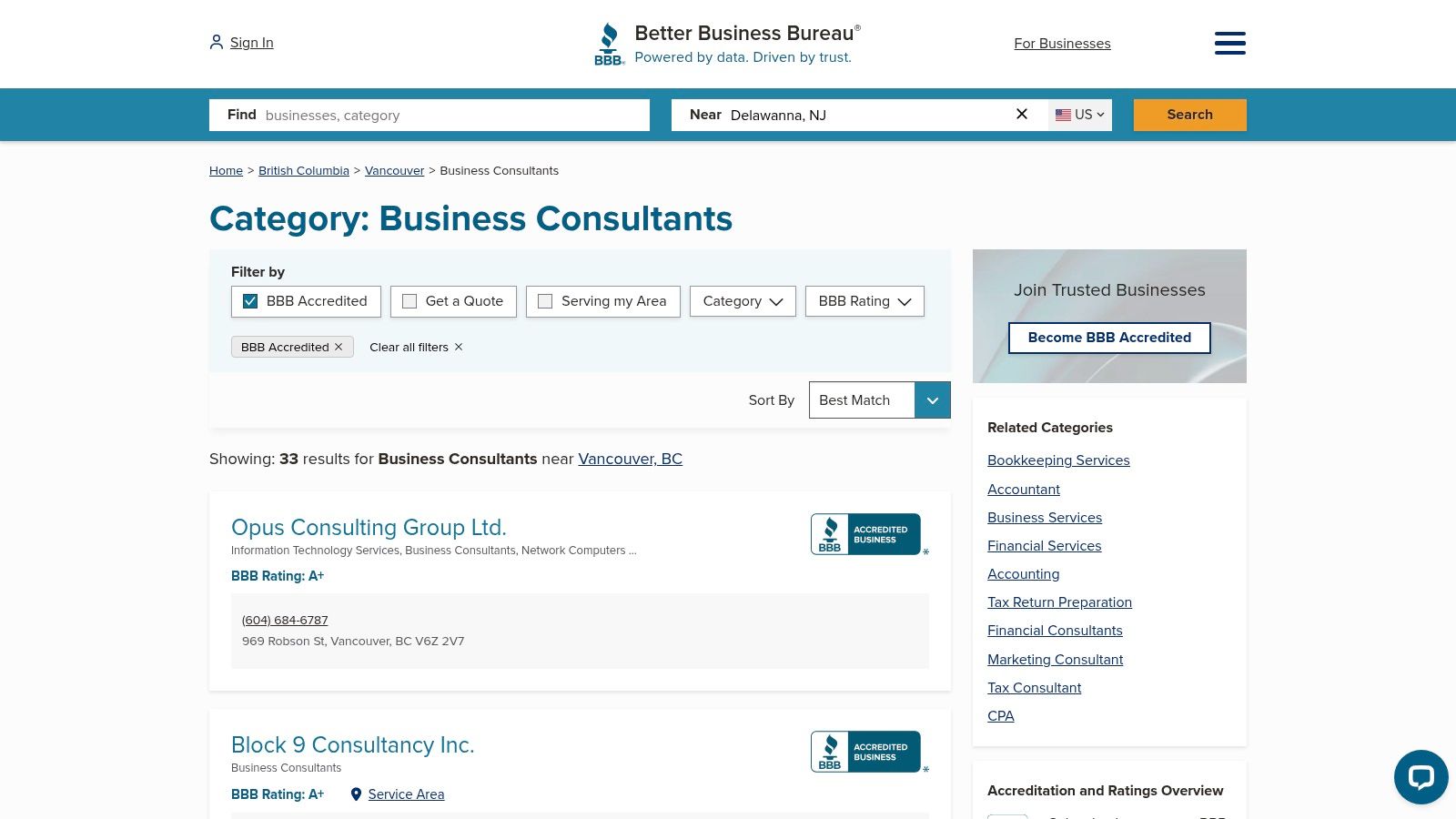This screenshot has width=1456, height=819.
Task: Expand the Category filter dropdown
Action: click(742, 301)
